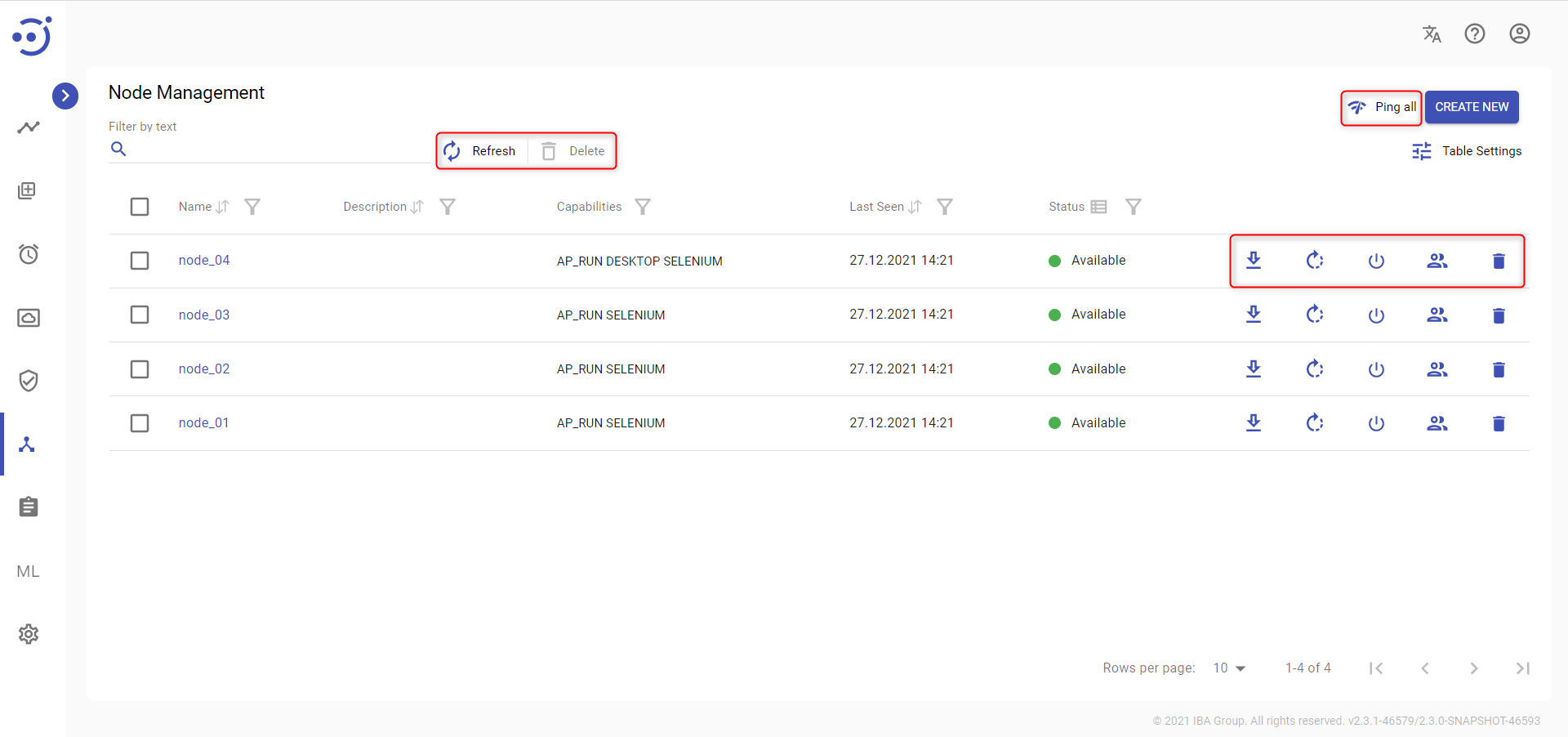Download node_04 using its download icon
The image size is (1568, 737).
1254,261
